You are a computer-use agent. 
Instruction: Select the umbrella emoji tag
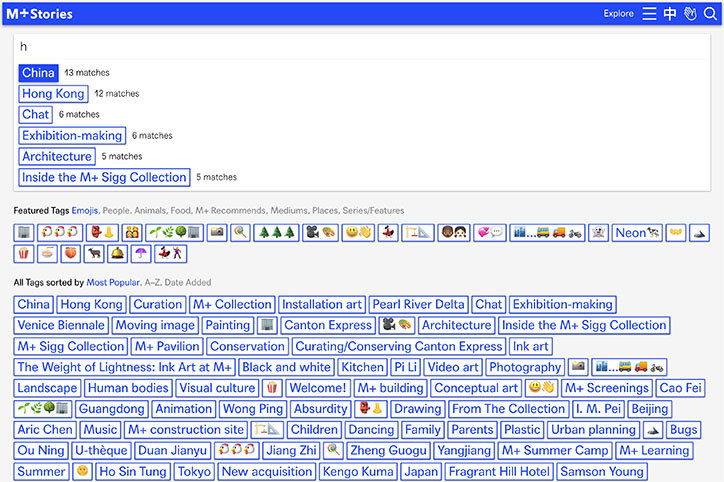141,253
